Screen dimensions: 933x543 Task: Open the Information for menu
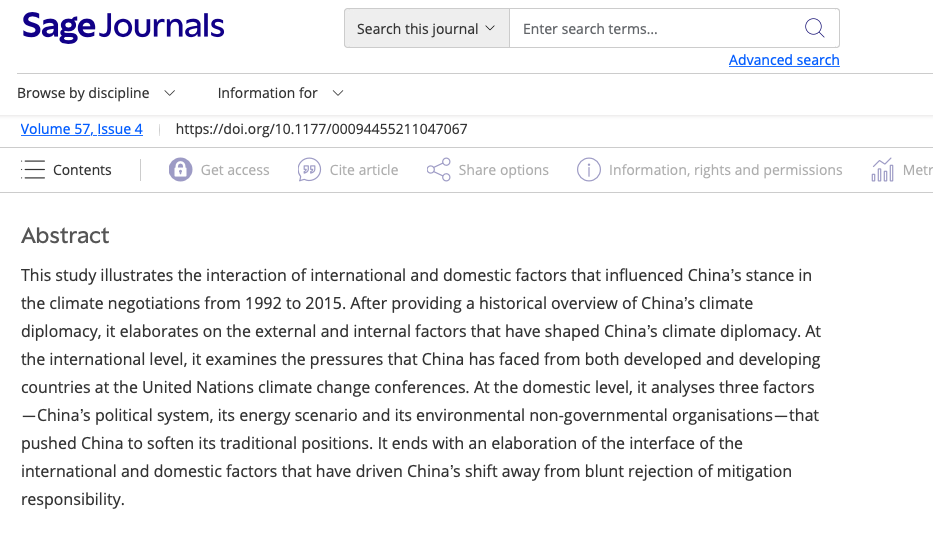[281, 93]
